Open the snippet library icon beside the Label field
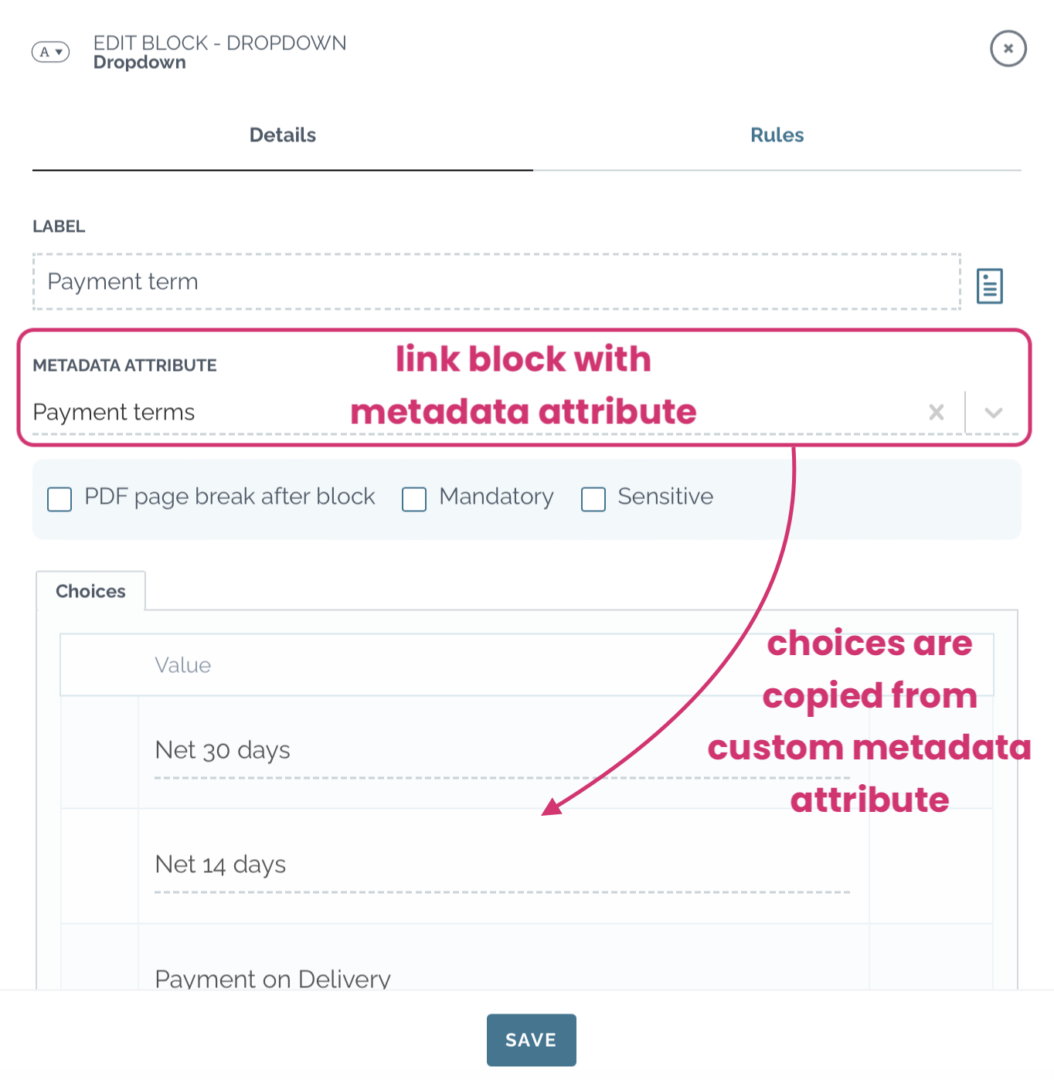The image size is (1054, 1080). [x=989, y=286]
